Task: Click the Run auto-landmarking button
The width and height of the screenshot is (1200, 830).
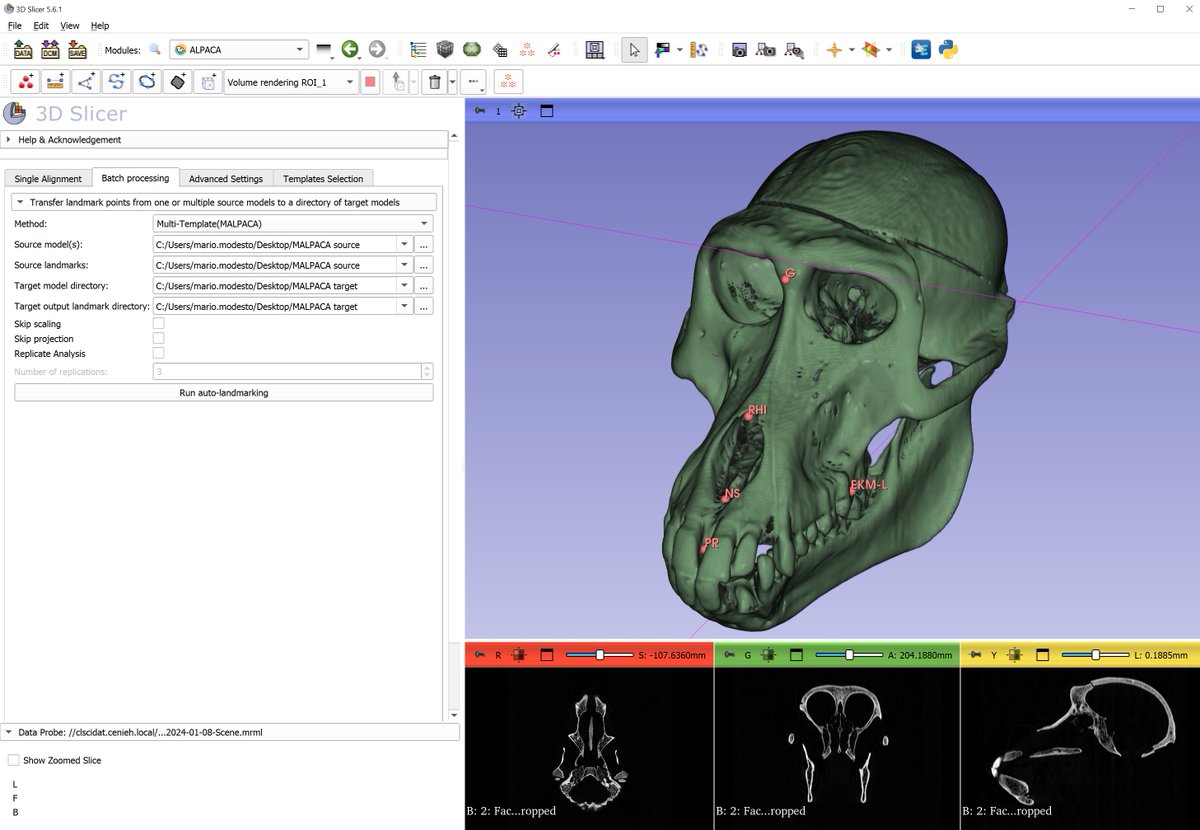Action: click(223, 392)
